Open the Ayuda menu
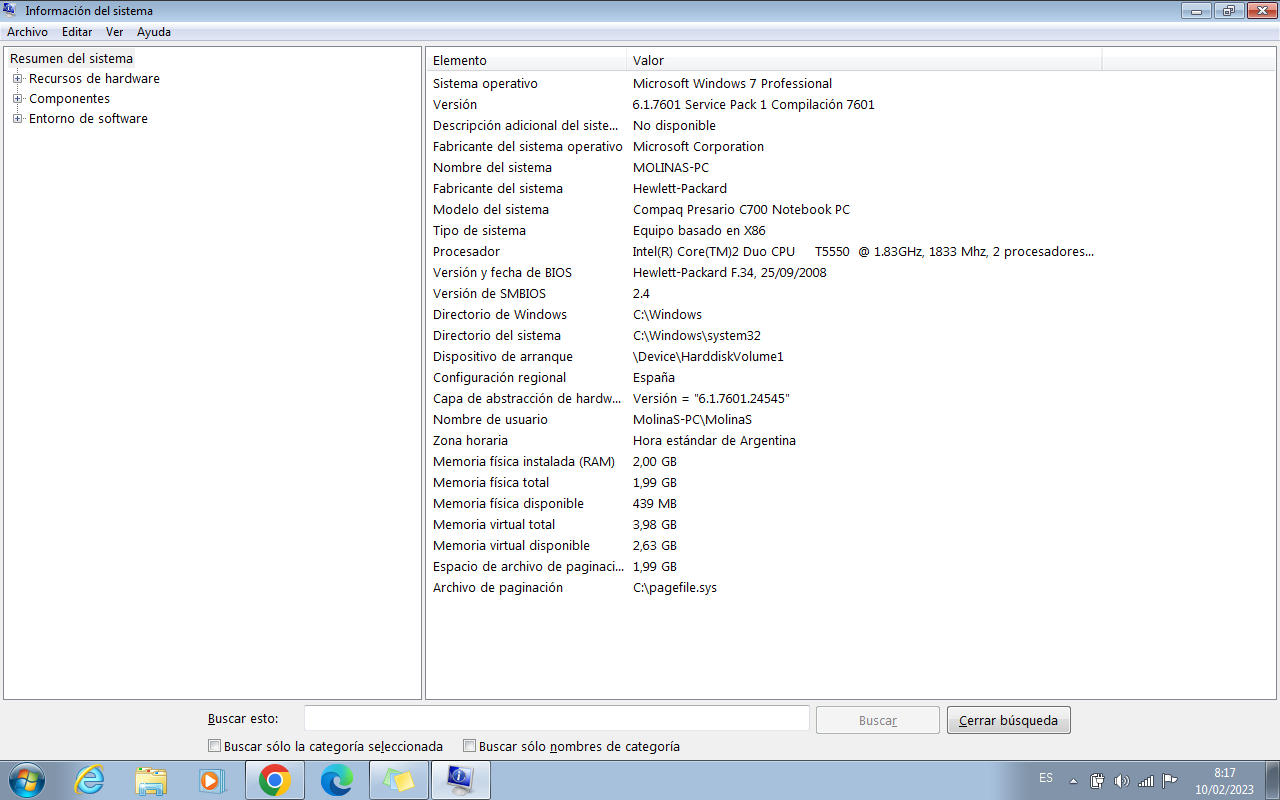Image resolution: width=1280 pixels, height=800 pixels. (x=154, y=32)
